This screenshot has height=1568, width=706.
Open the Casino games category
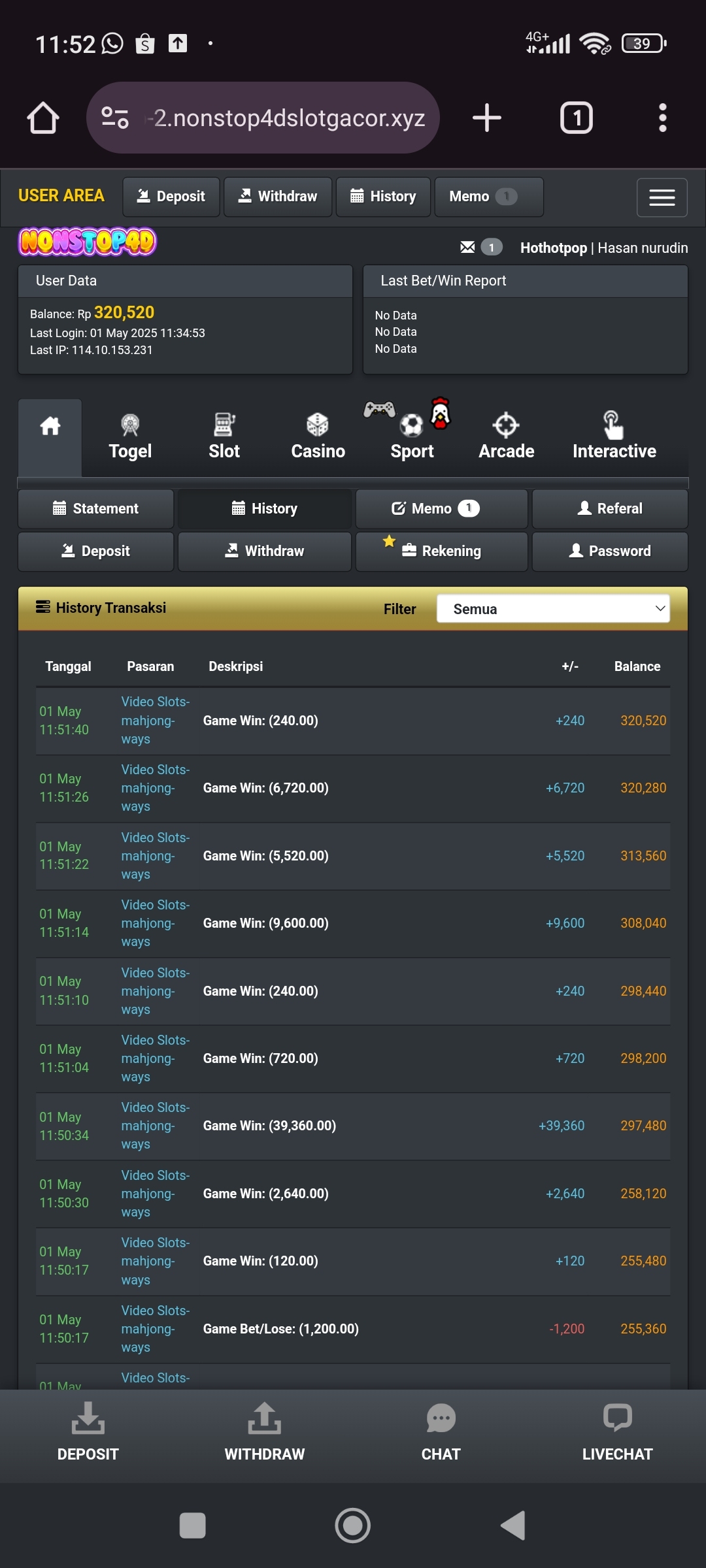(318, 436)
